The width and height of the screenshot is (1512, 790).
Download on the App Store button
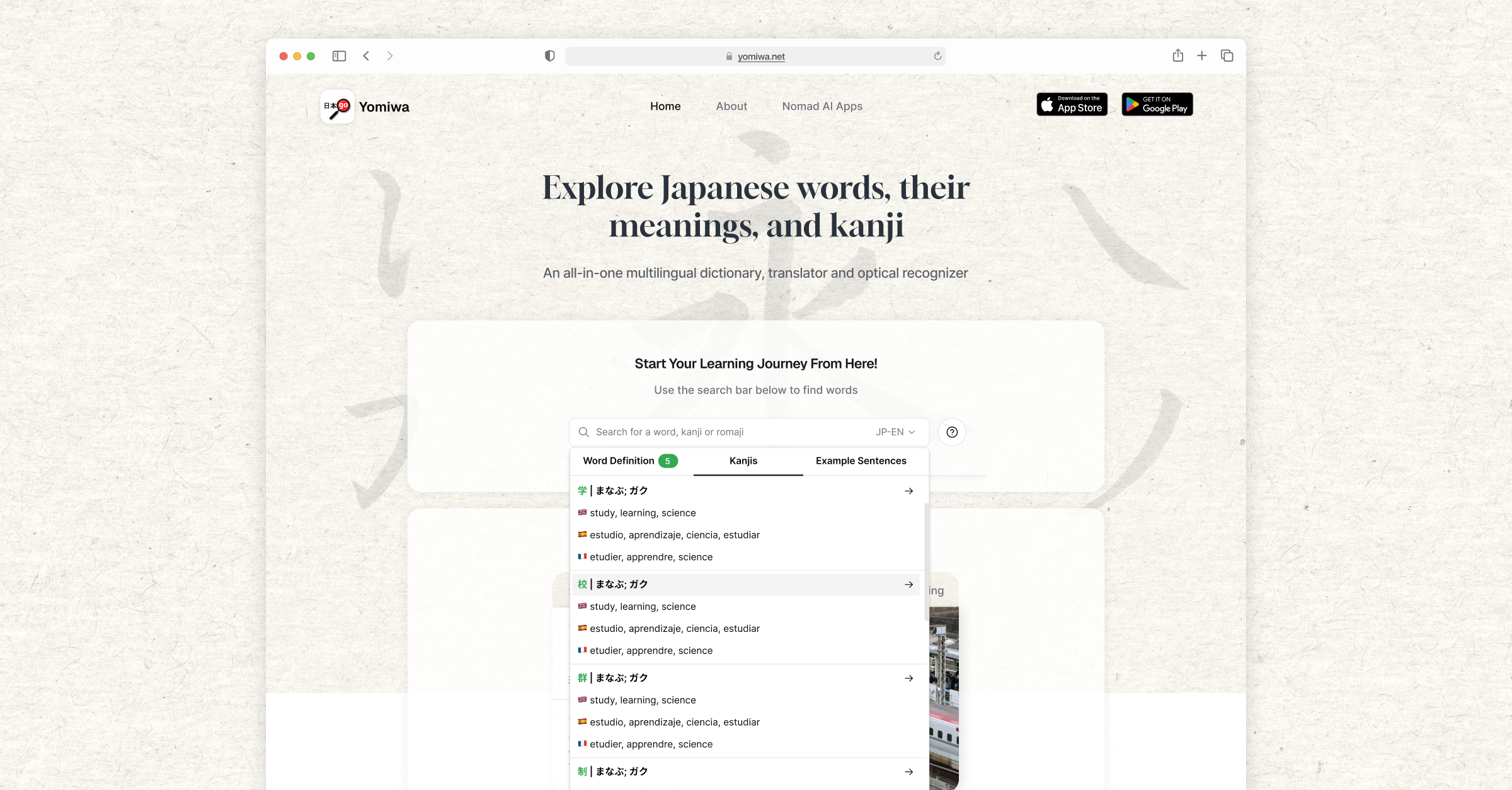(1072, 105)
